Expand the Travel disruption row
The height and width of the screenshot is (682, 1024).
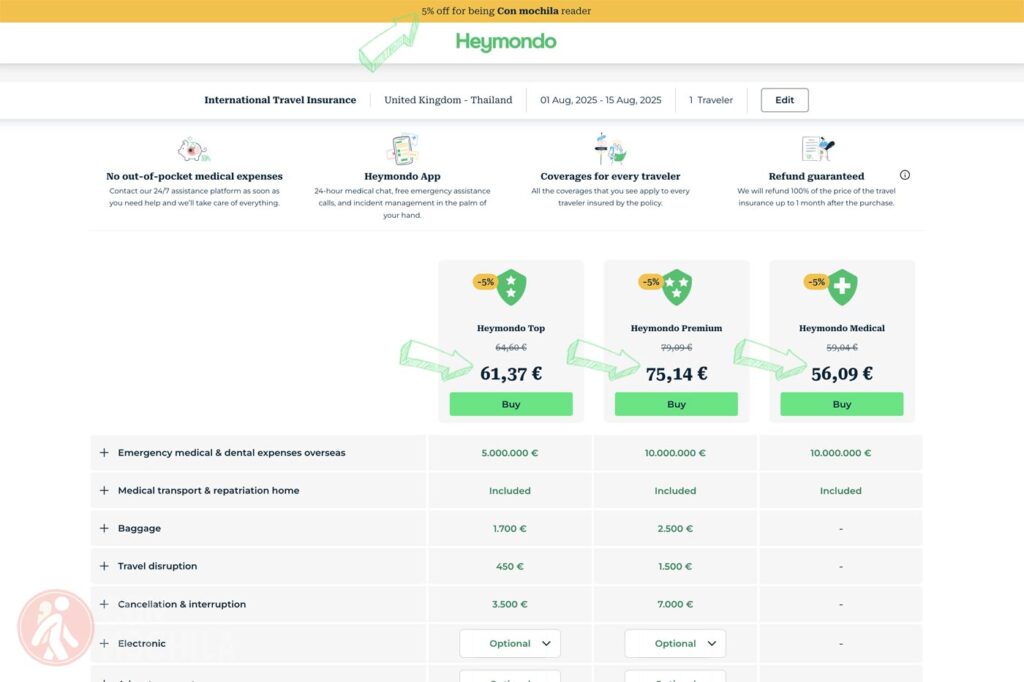pos(104,566)
